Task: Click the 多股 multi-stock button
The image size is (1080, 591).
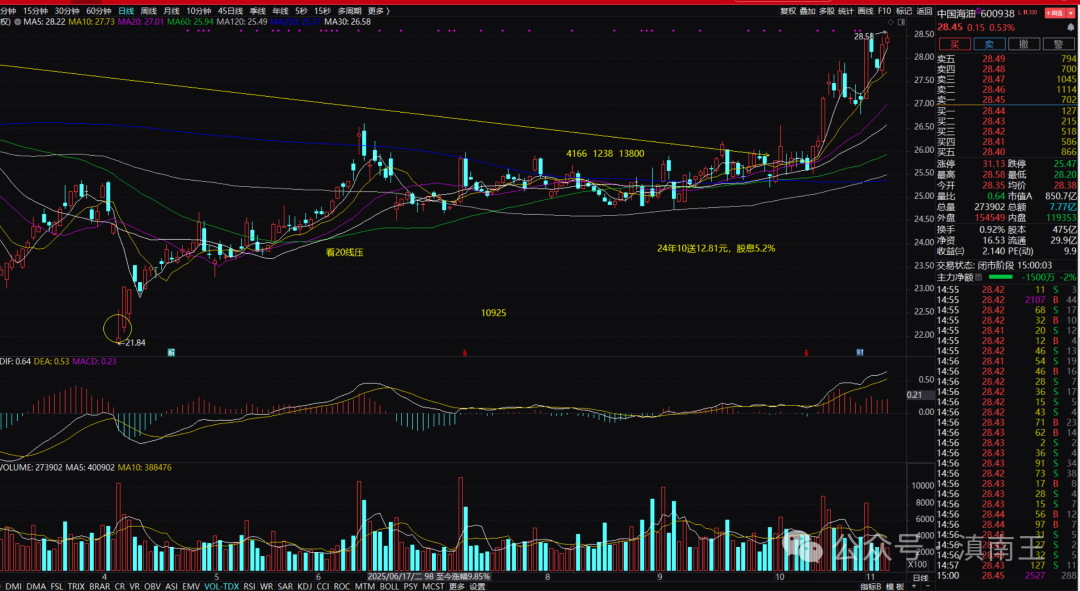Action: coord(827,11)
